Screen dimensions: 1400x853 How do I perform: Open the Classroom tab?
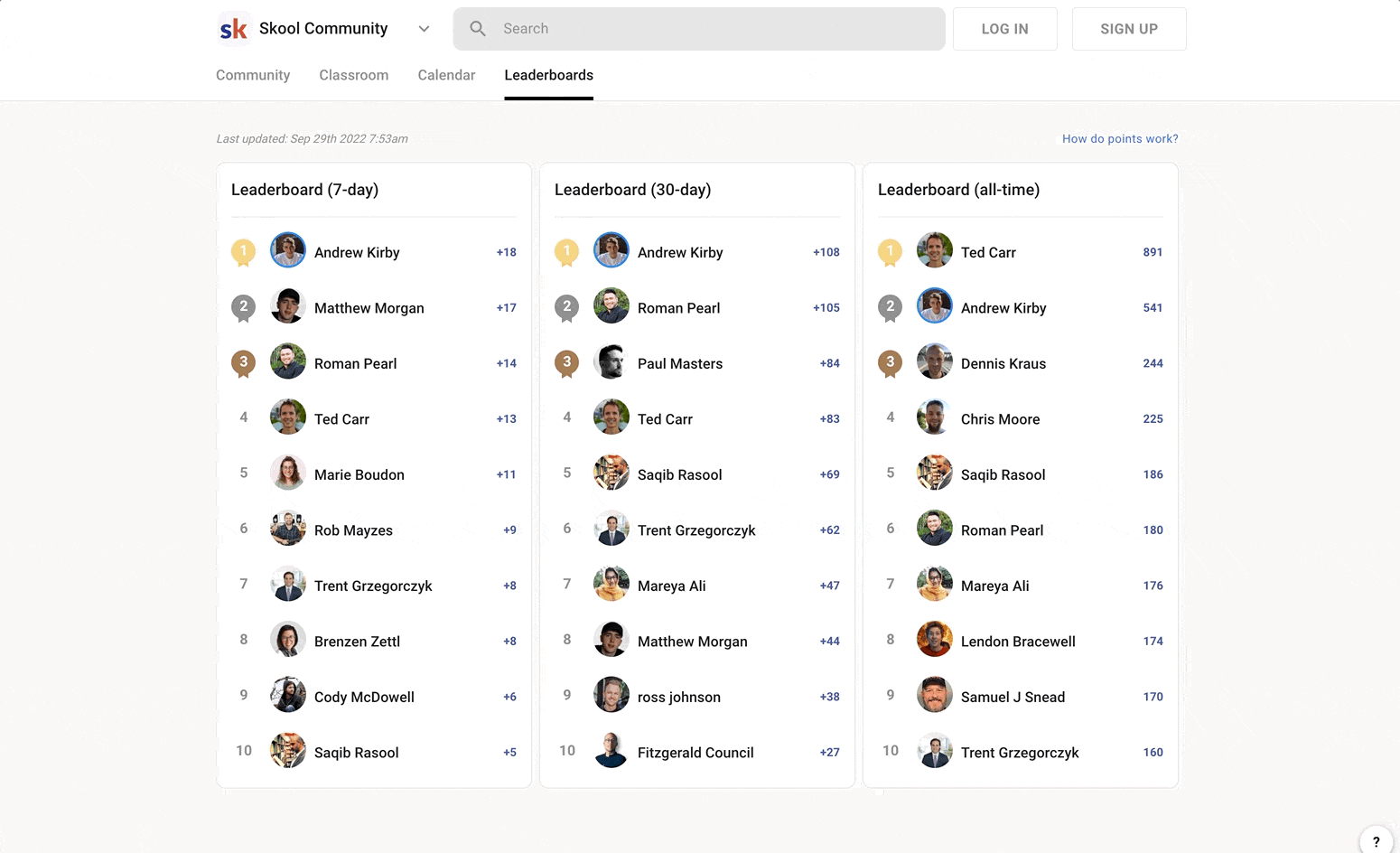[x=353, y=75]
